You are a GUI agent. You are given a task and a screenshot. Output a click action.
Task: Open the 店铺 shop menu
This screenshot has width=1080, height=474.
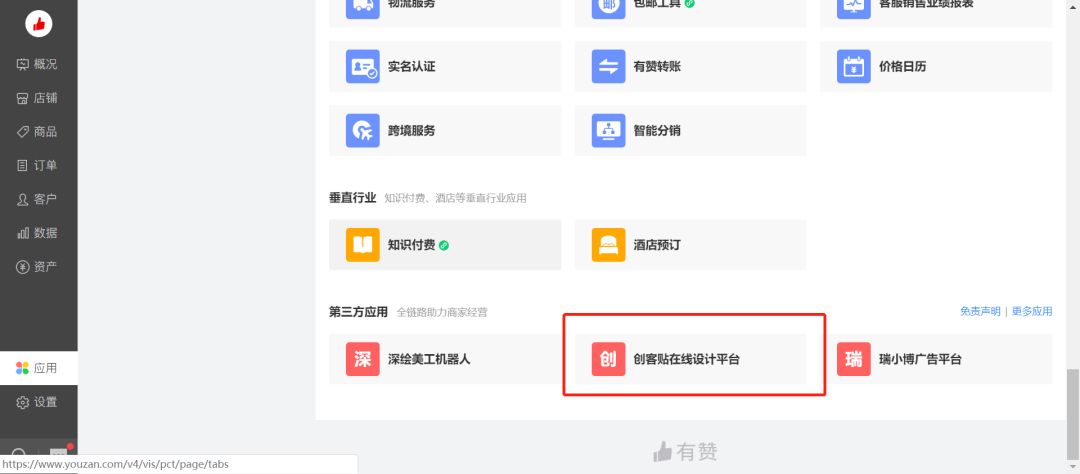[39, 98]
